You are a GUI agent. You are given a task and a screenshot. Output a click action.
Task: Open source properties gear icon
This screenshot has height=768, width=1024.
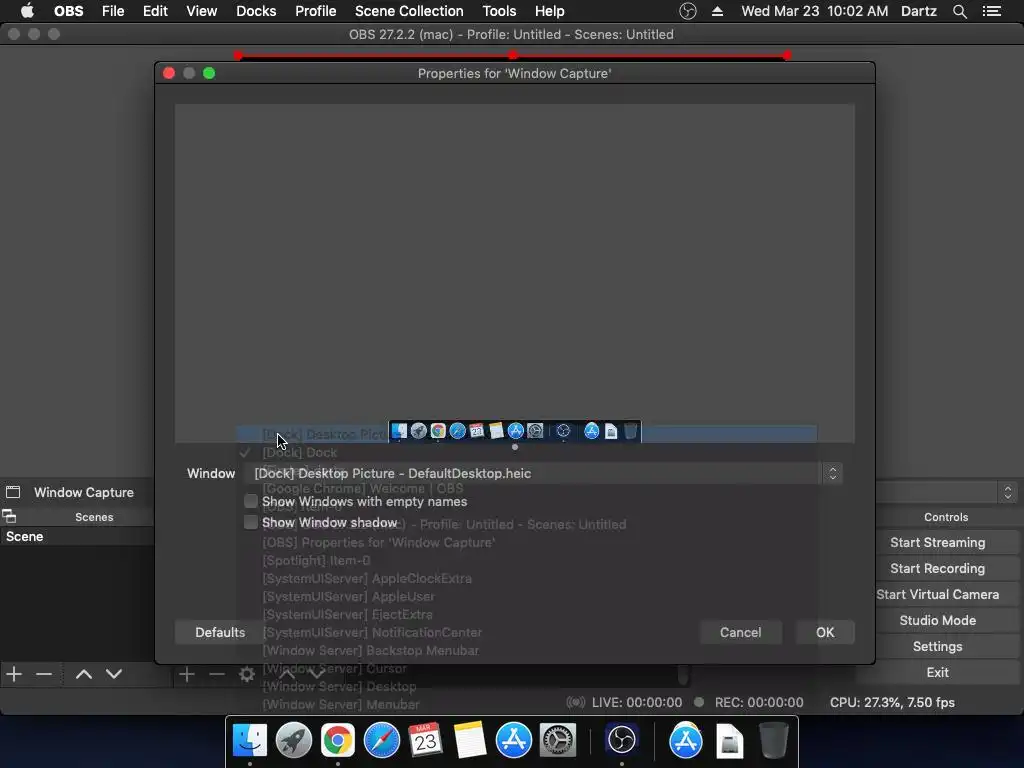[x=247, y=674]
